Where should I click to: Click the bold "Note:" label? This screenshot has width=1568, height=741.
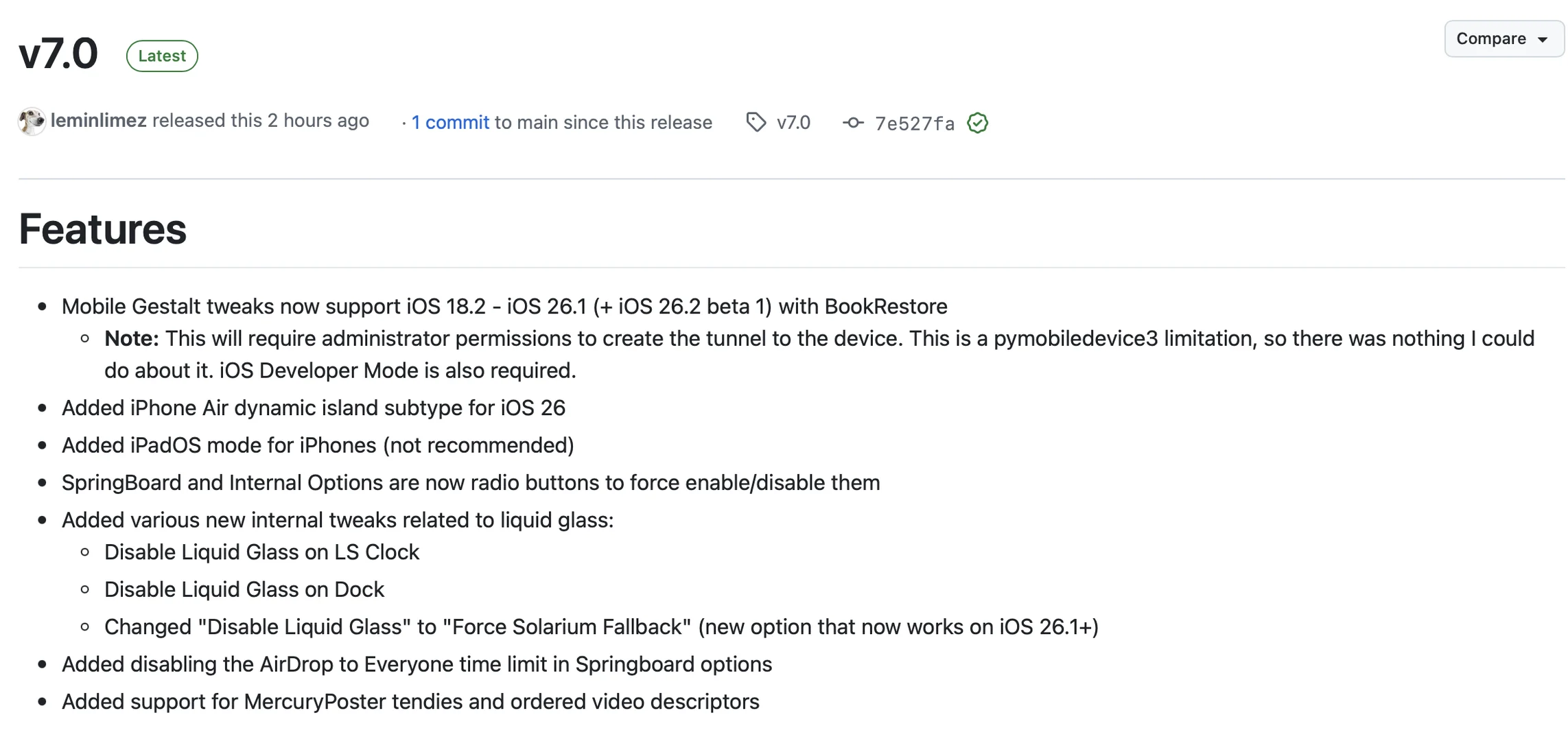click(x=132, y=338)
